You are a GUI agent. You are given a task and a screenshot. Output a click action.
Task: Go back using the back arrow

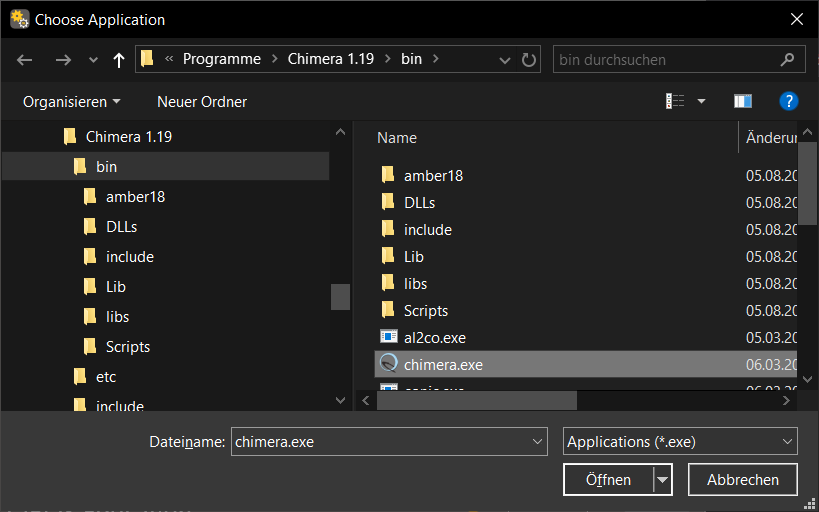pos(25,60)
